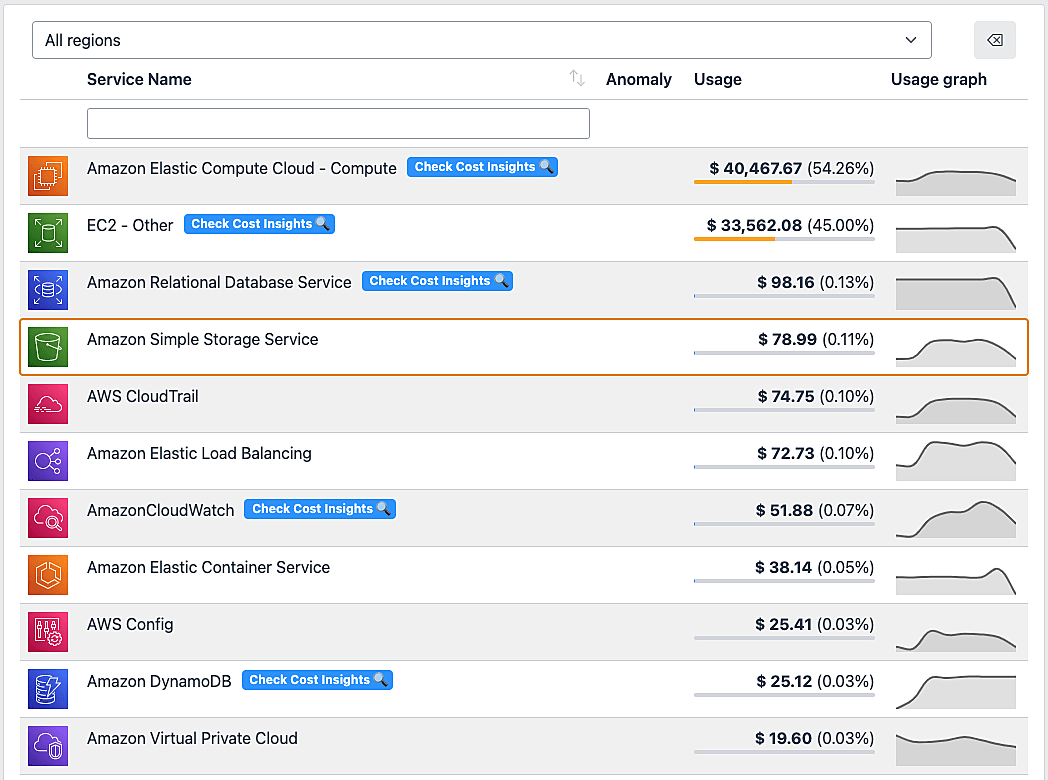Select the AWS Config name
The image size is (1048, 780).
130,624
